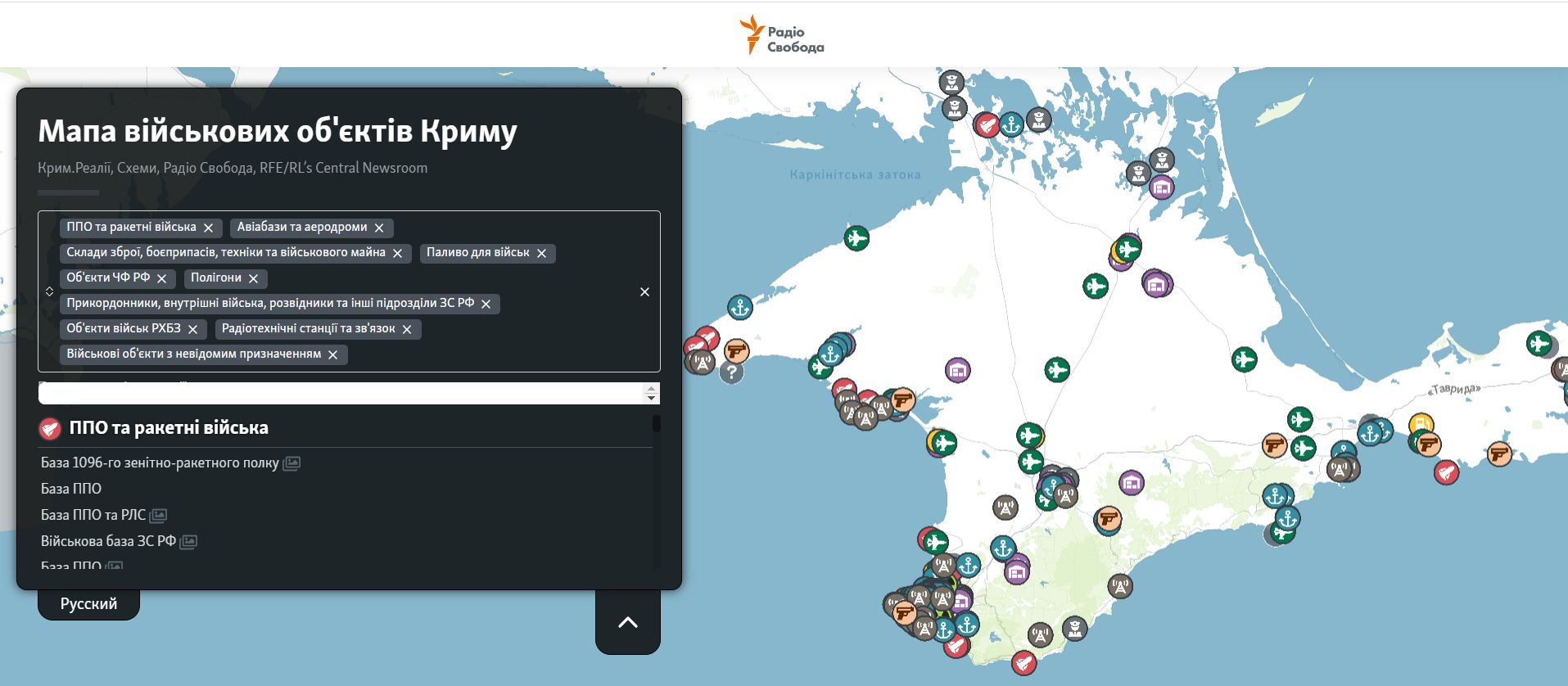Switch language with the Русский button
Image resolution: width=1568 pixels, height=686 pixels.
[x=88, y=603]
